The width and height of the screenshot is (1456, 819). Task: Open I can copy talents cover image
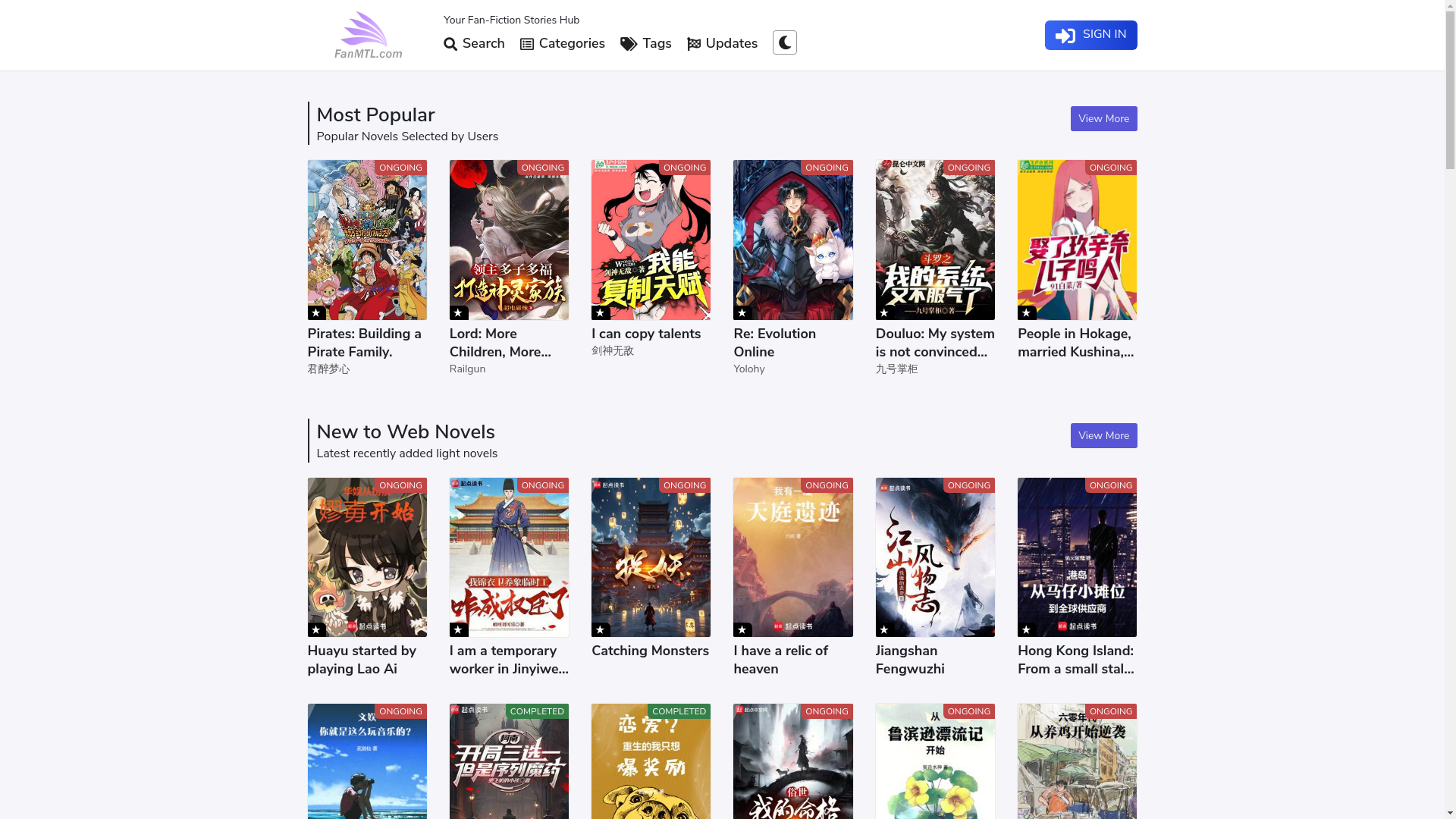[651, 240]
